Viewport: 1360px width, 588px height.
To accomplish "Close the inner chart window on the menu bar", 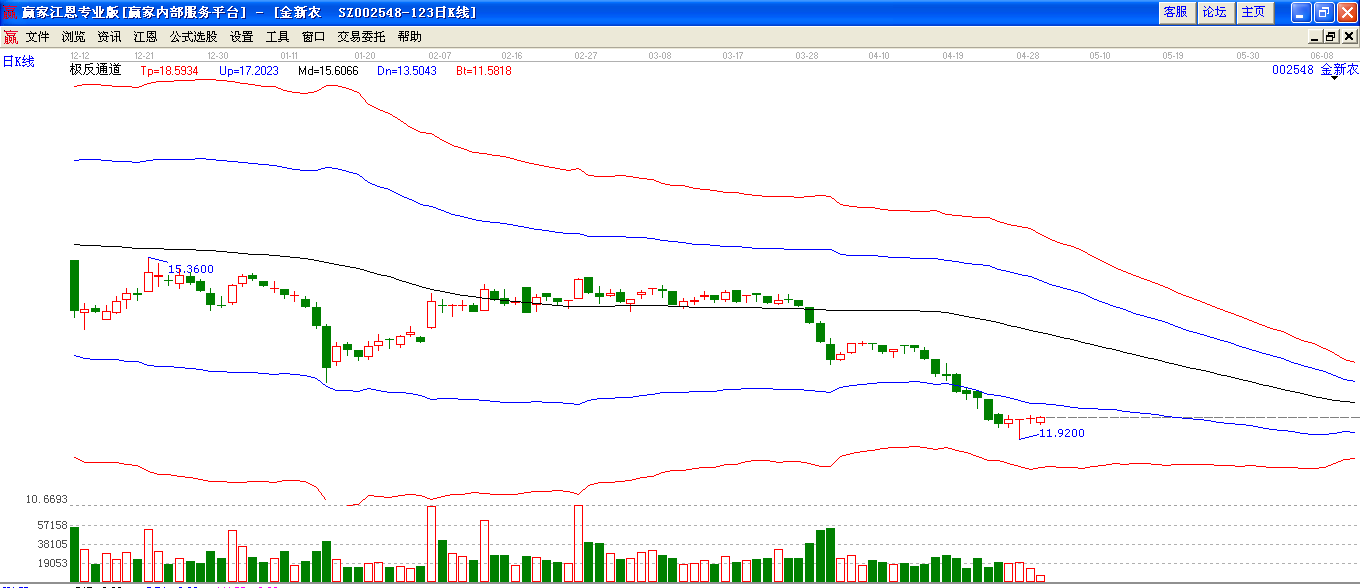I will 1349,37.
